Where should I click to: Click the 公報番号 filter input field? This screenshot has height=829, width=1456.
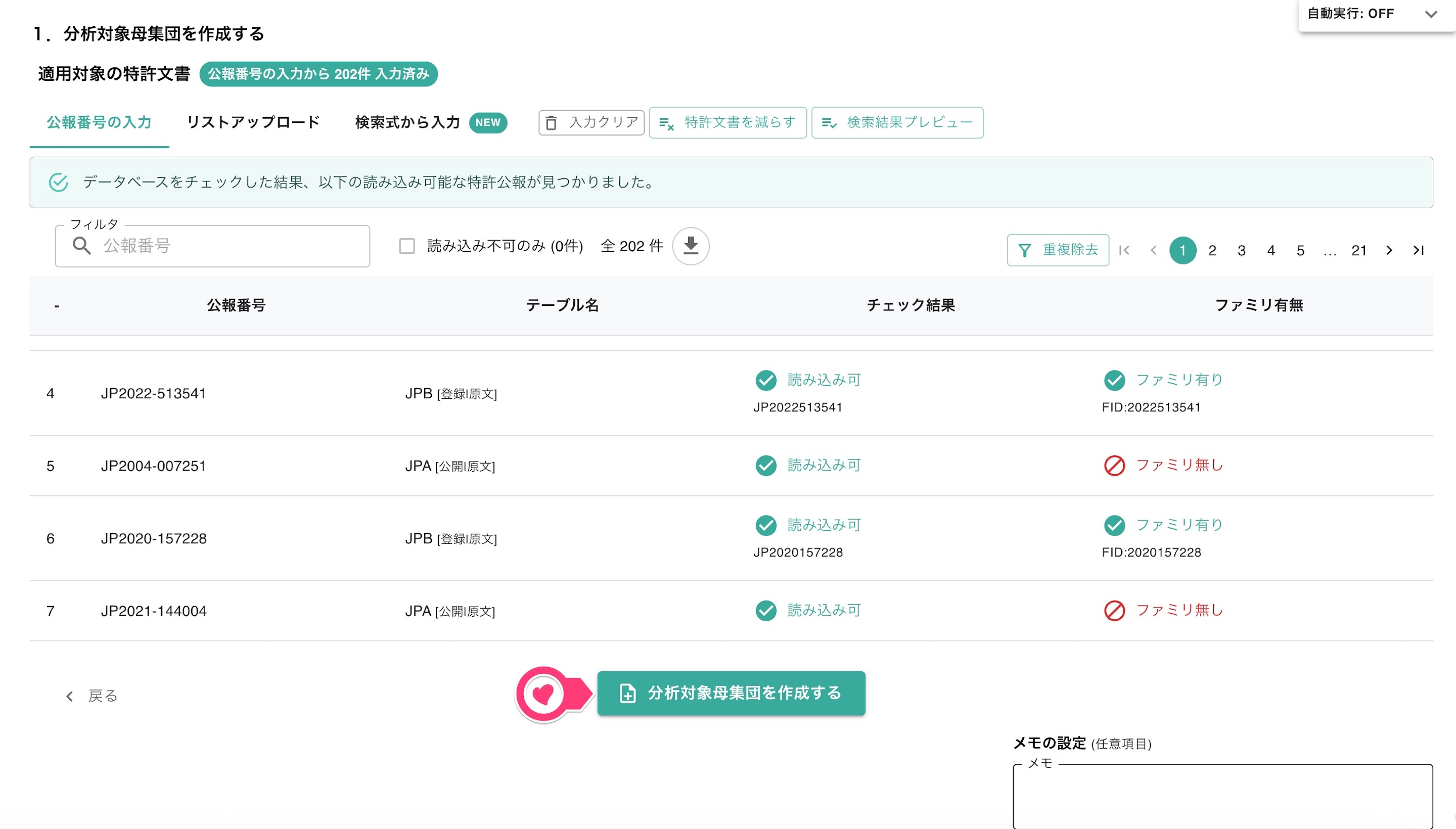(212, 246)
